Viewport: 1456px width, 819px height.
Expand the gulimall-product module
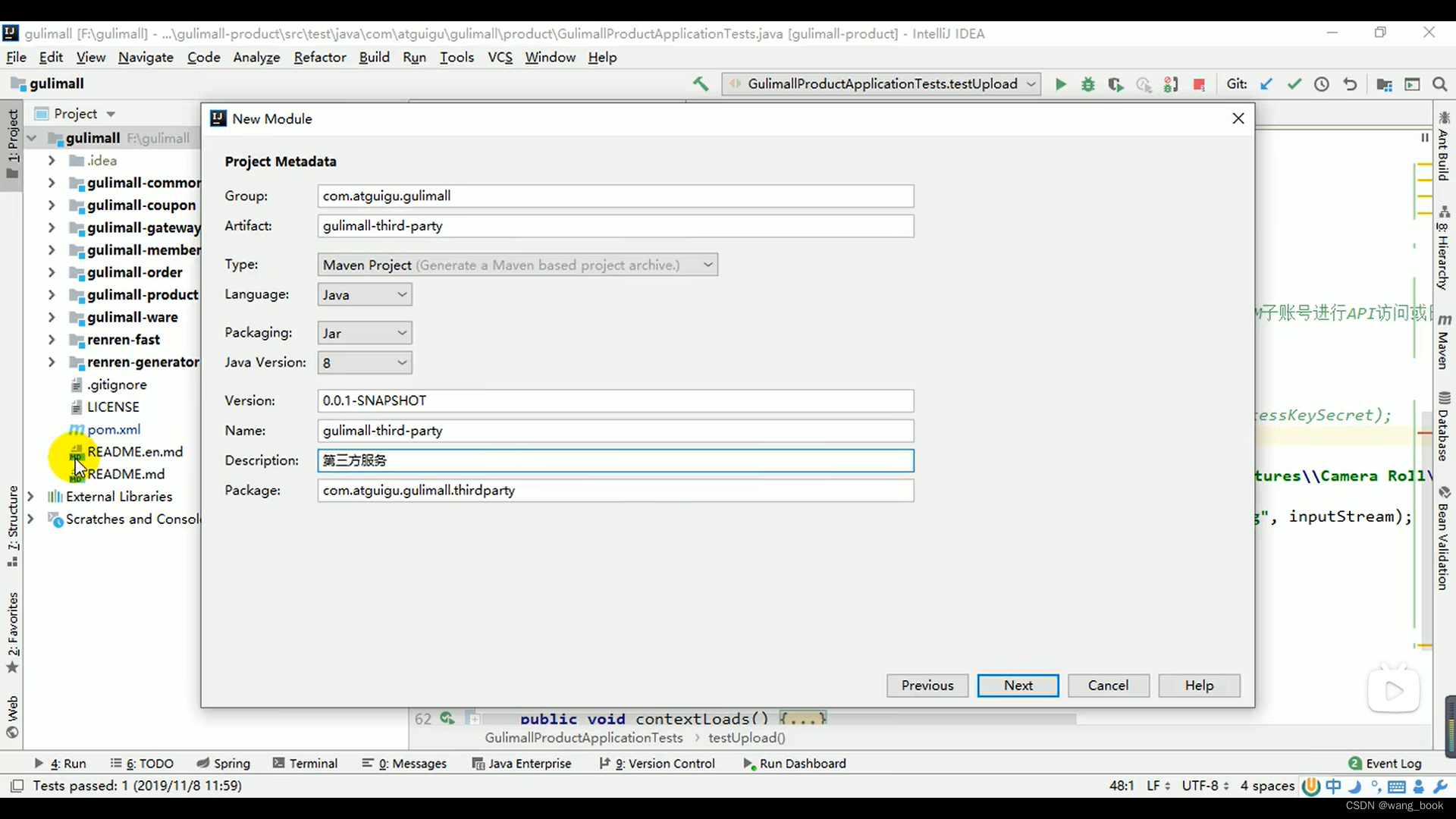(51, 295)
